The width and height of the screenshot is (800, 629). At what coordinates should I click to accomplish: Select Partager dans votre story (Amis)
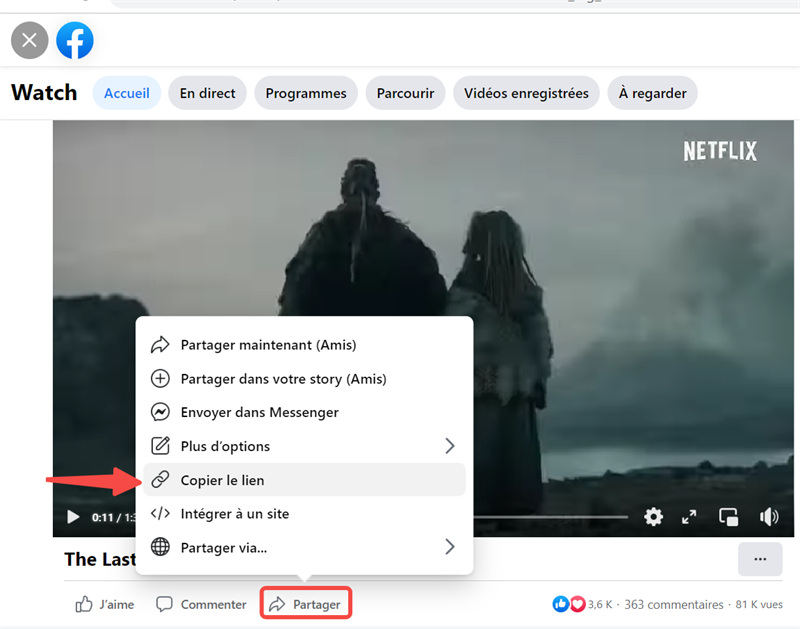point(305,379)
